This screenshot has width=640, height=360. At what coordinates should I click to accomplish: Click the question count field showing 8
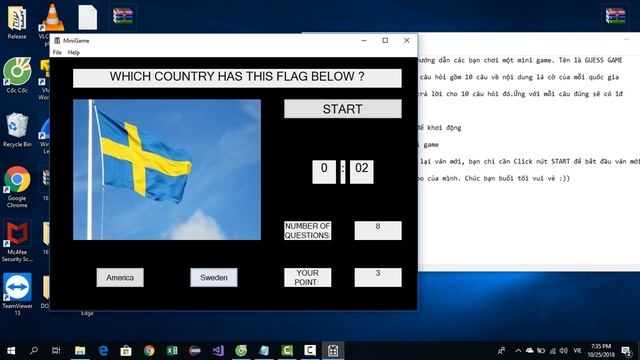point(378,231)
